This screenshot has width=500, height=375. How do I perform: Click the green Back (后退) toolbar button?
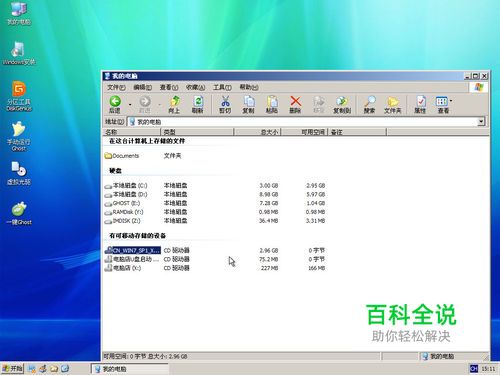pos(115,104)
